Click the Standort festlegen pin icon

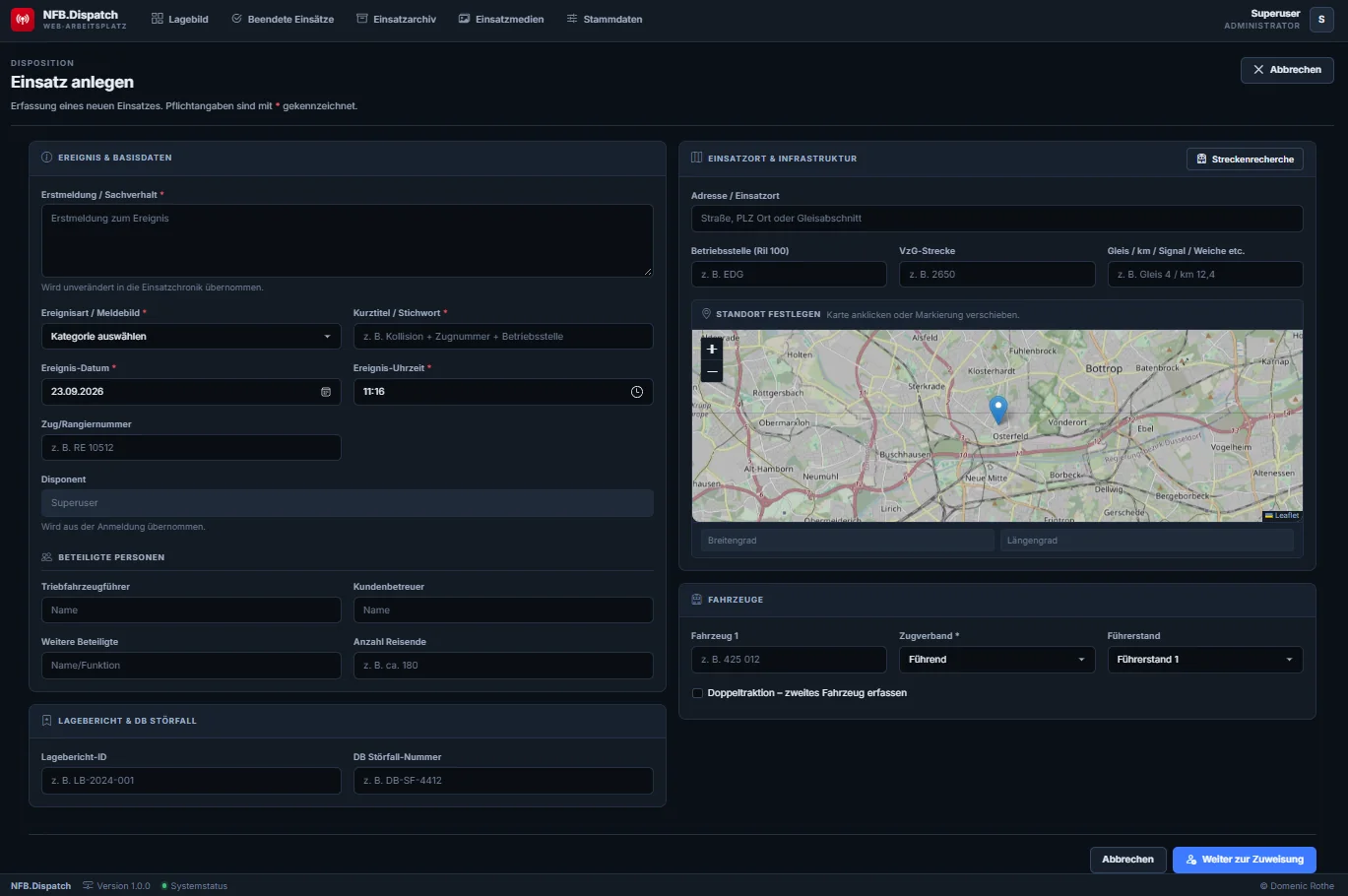pos(706,314)
